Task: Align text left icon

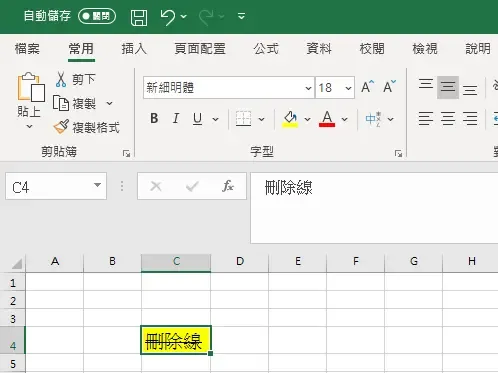Action: tap(426, 119)
